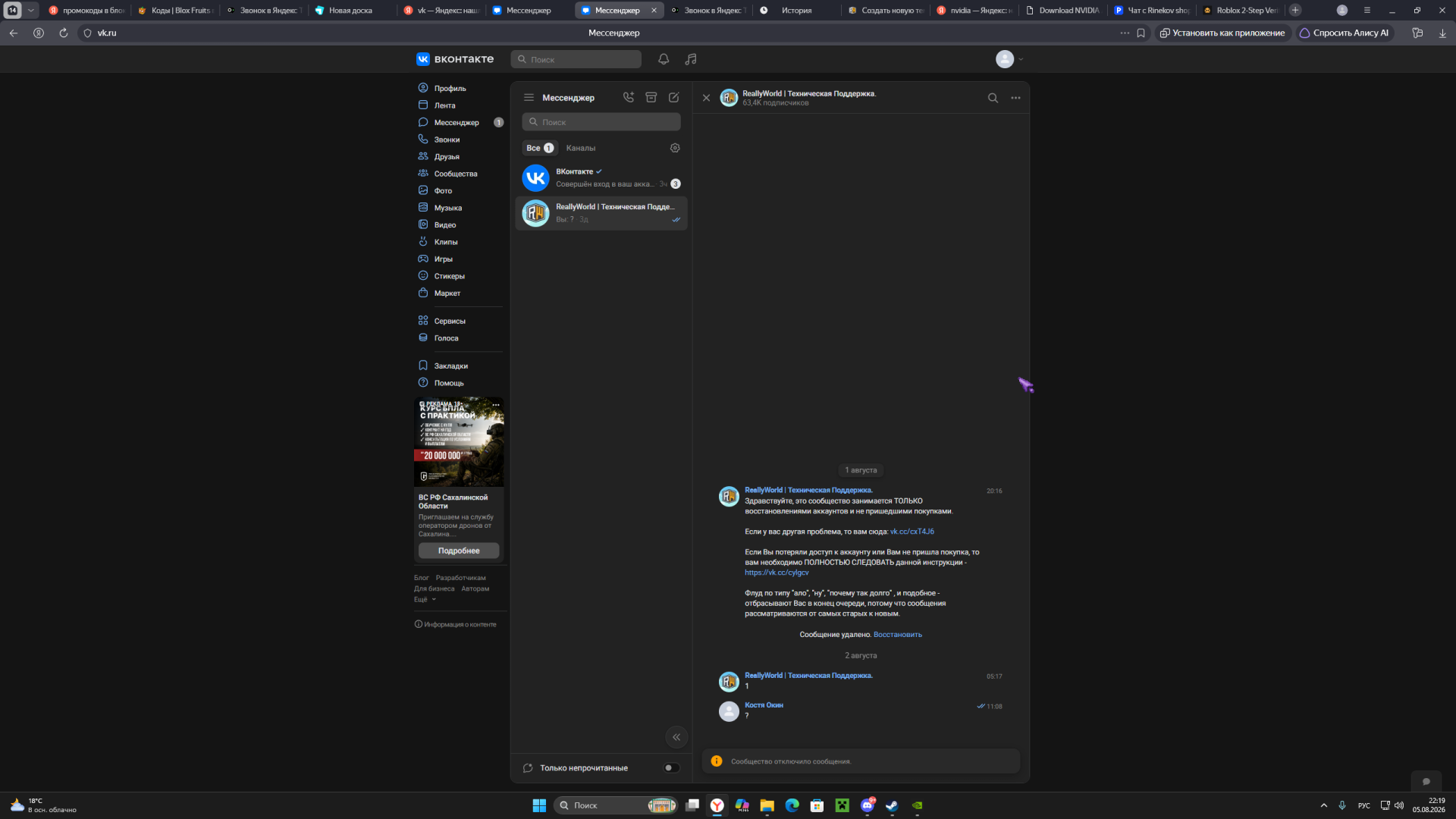The height and width of the screenshot is (819, 1456).
Task: Open the Messenger archive icon
Action: click(651, 98)
